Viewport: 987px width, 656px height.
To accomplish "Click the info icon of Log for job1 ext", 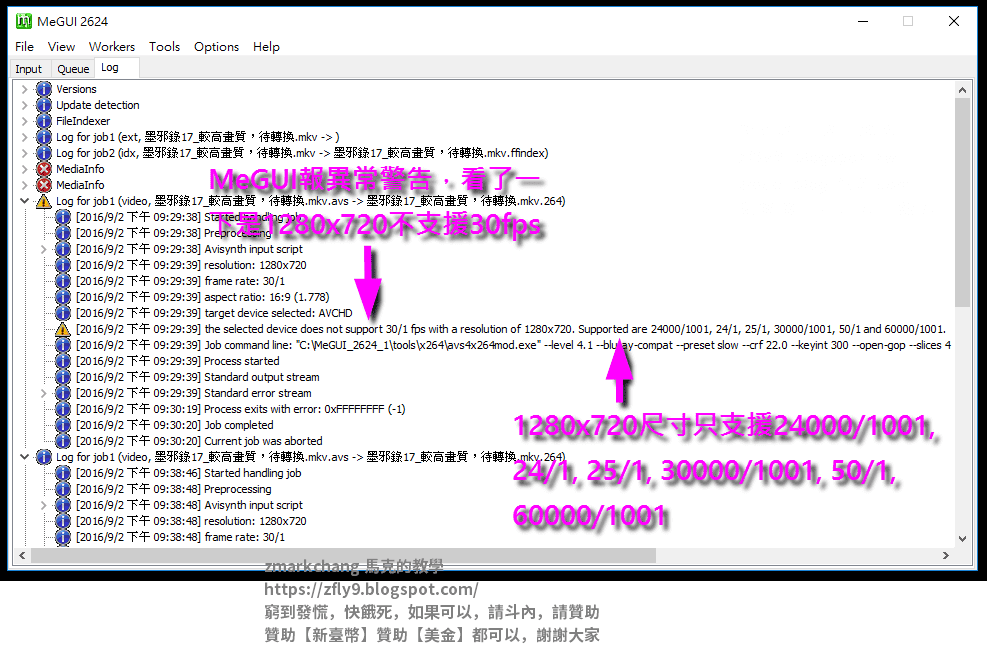I will (43, 137).
